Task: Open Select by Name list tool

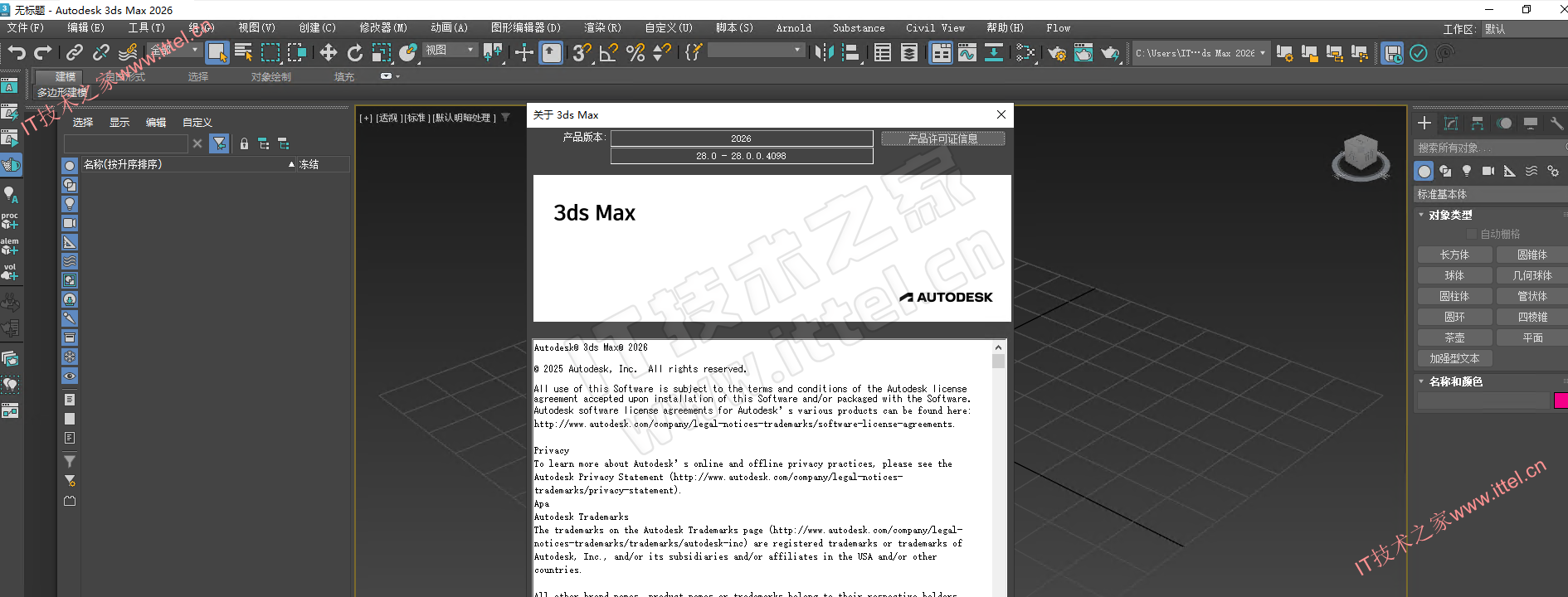Action: (x=244, y=53)
